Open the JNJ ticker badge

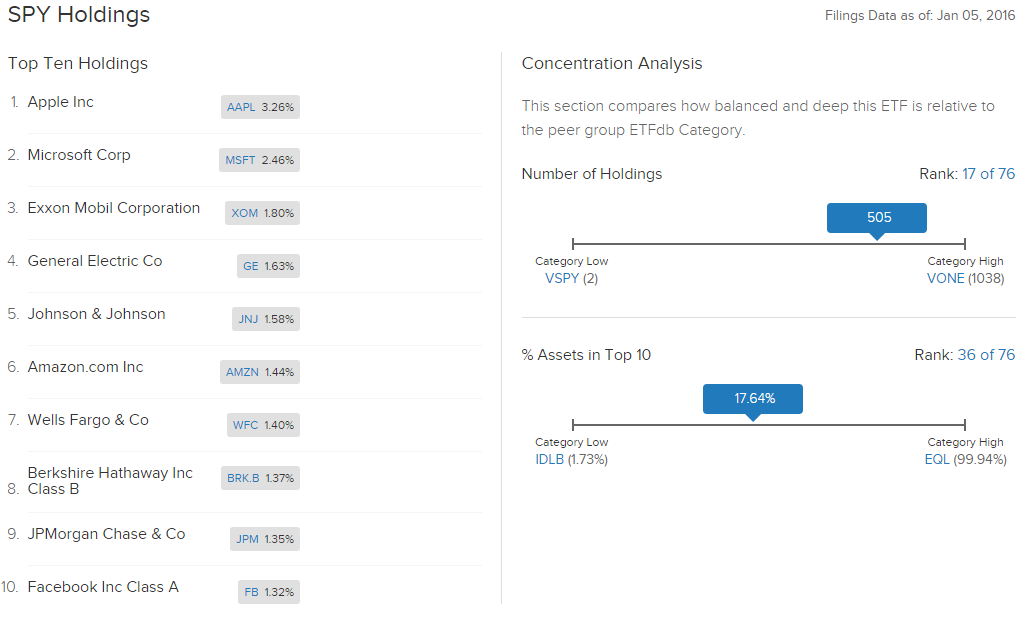tap(248, 319)
